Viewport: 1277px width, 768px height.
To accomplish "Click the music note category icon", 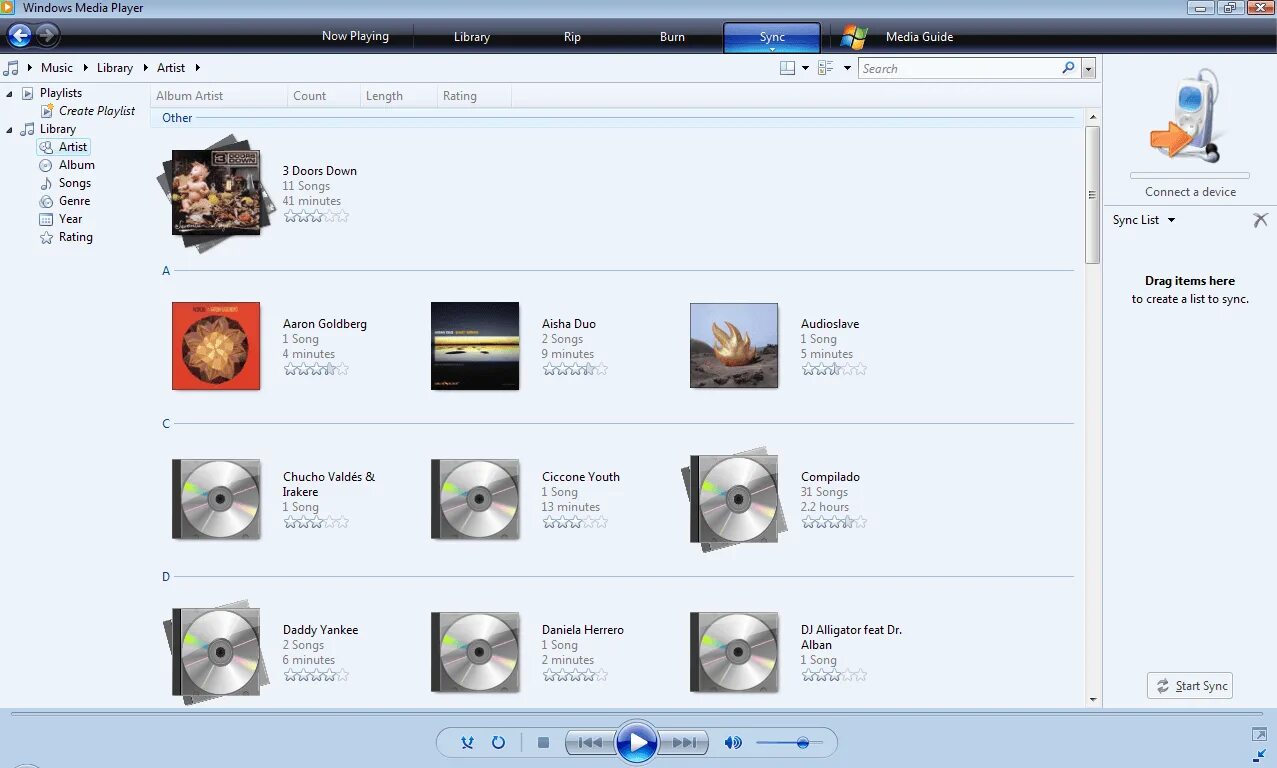I will tap(11, 68).
